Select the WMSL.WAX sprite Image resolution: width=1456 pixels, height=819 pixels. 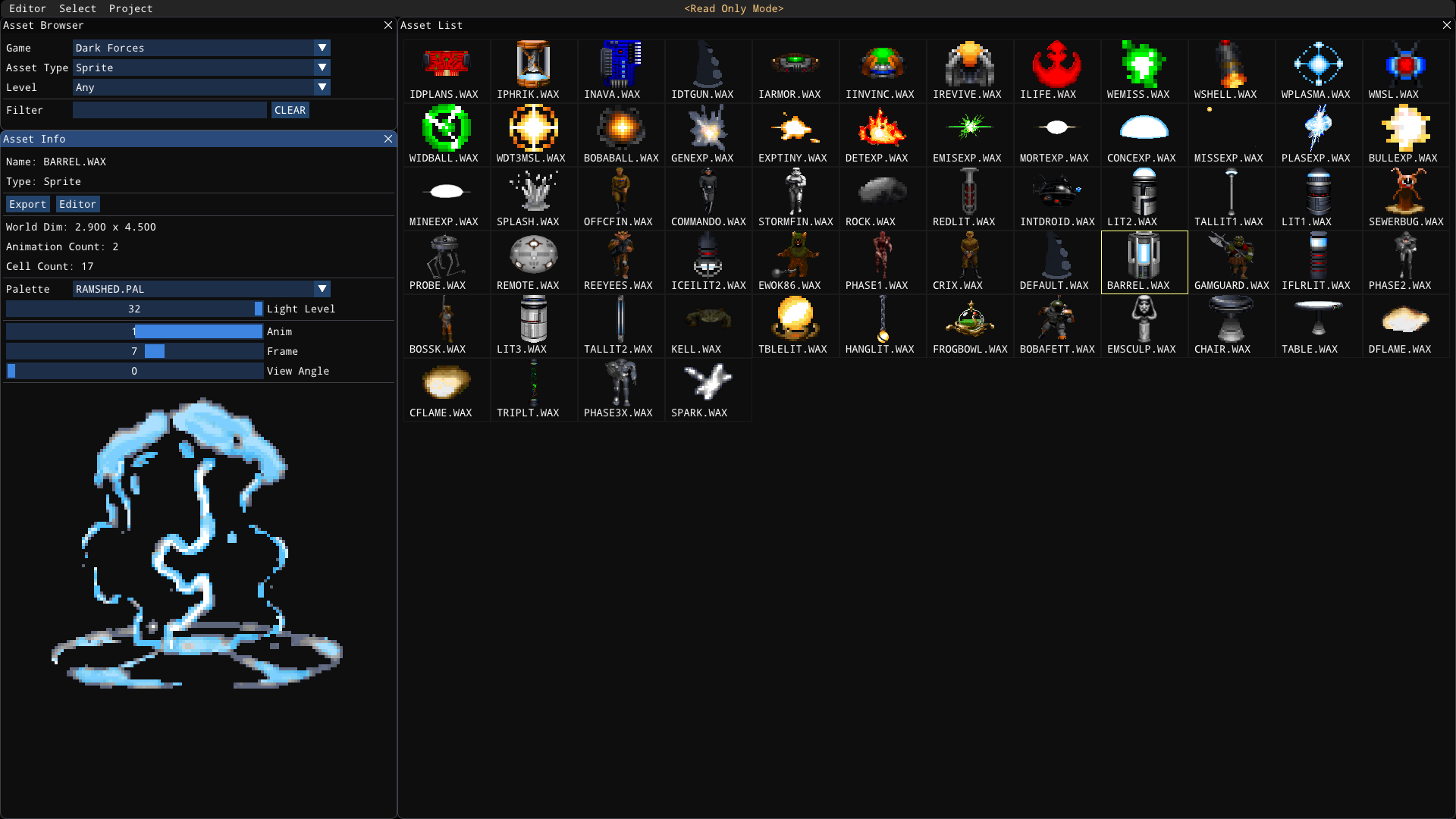(1406, 71)
